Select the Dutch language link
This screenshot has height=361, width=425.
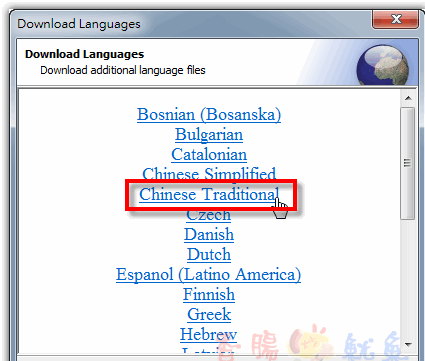pos(209,254)
